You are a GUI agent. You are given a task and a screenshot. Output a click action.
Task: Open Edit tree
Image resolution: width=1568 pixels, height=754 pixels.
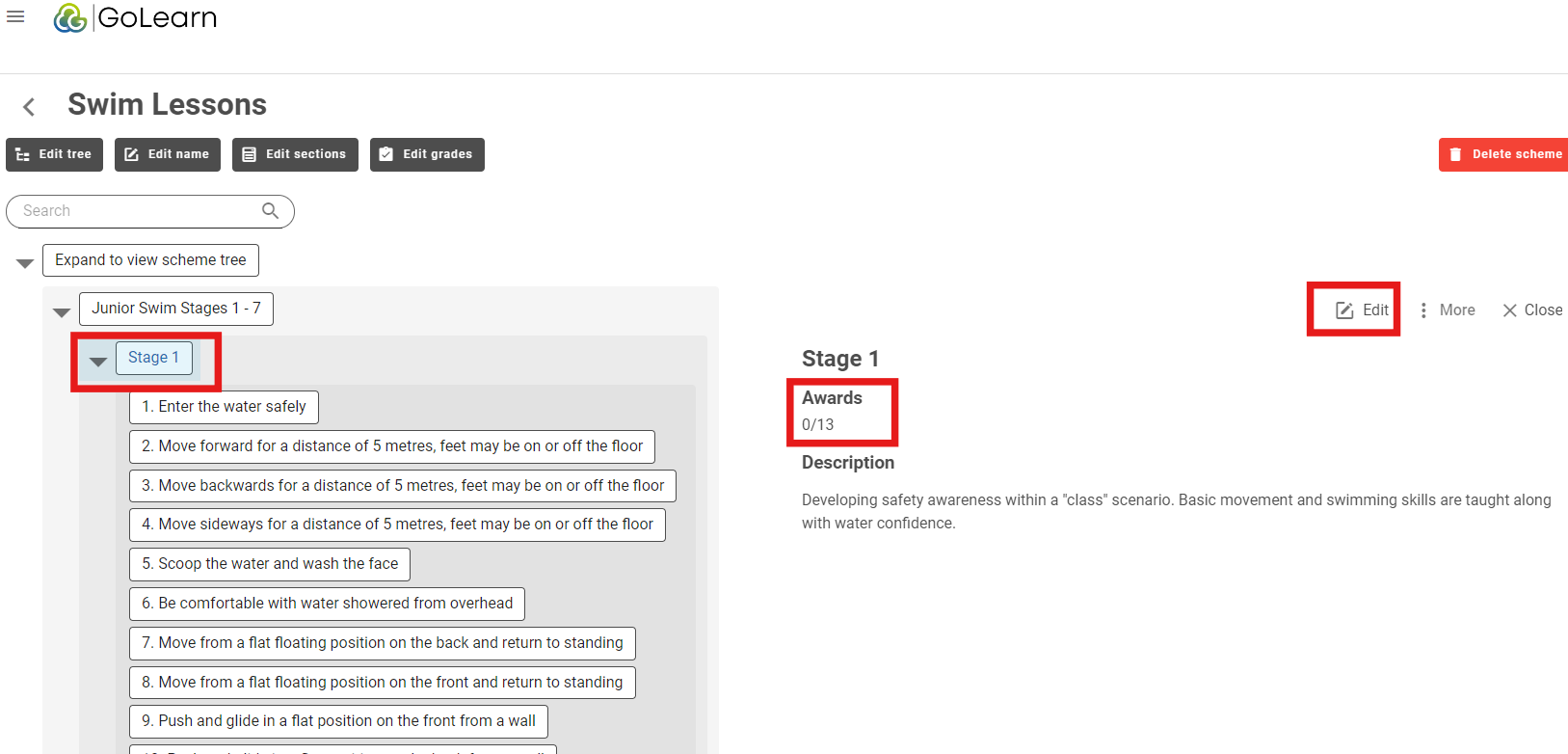tap(54, 154)
